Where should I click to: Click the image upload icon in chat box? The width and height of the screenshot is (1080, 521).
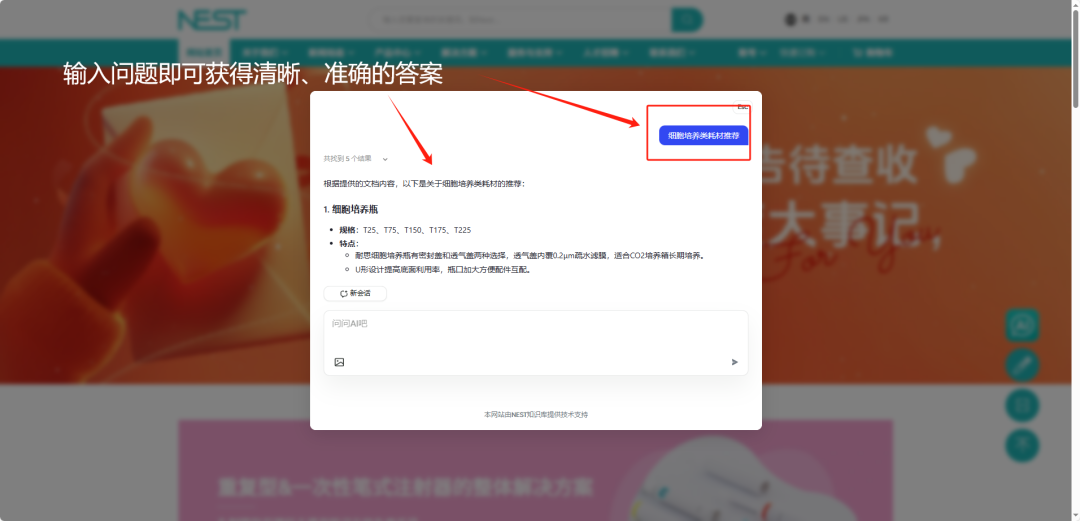[339, 362]
